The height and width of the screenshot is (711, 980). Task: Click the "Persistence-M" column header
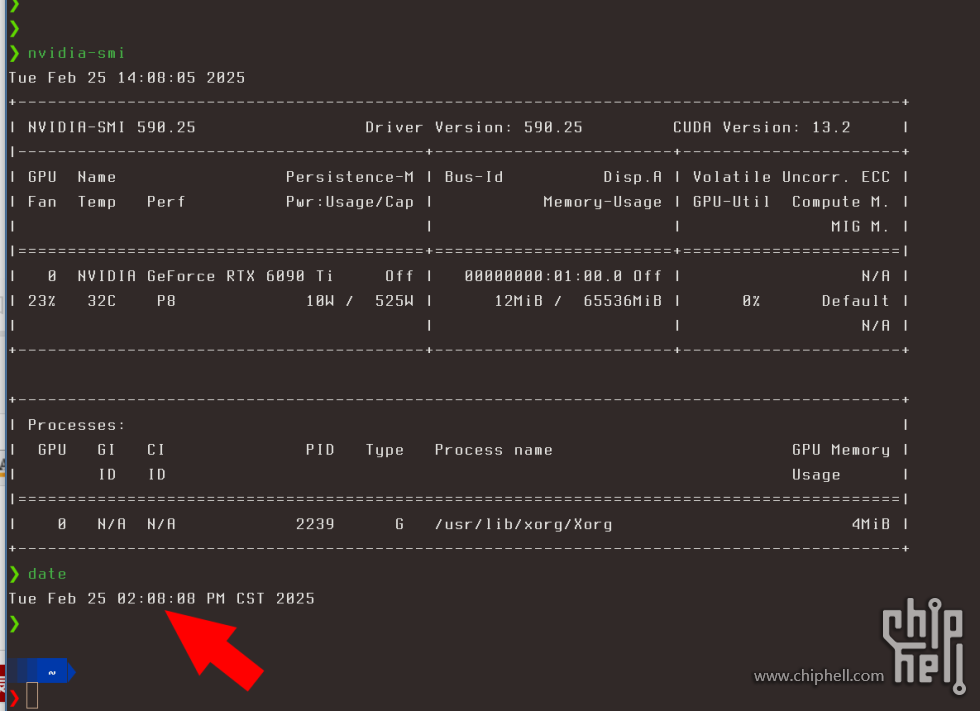click(x=350, y=177)
